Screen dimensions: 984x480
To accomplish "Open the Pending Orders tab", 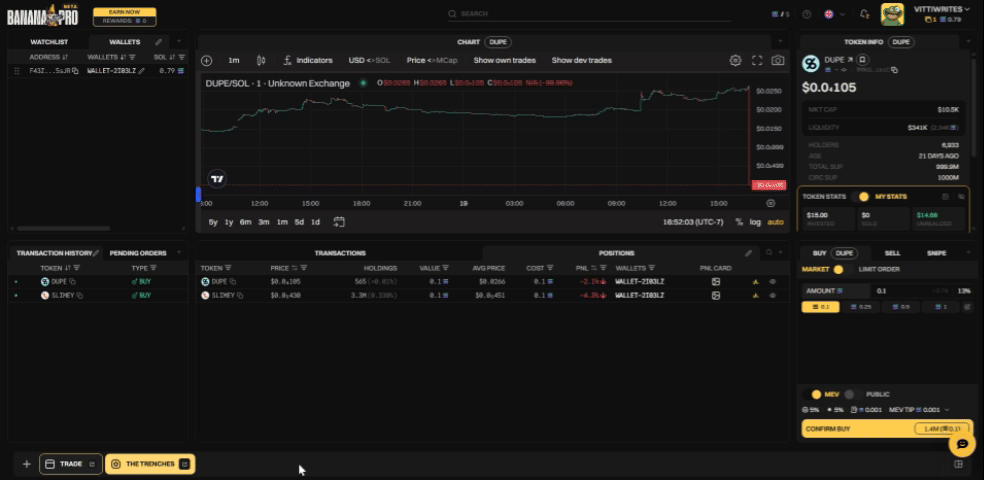I will coord(137,253).
